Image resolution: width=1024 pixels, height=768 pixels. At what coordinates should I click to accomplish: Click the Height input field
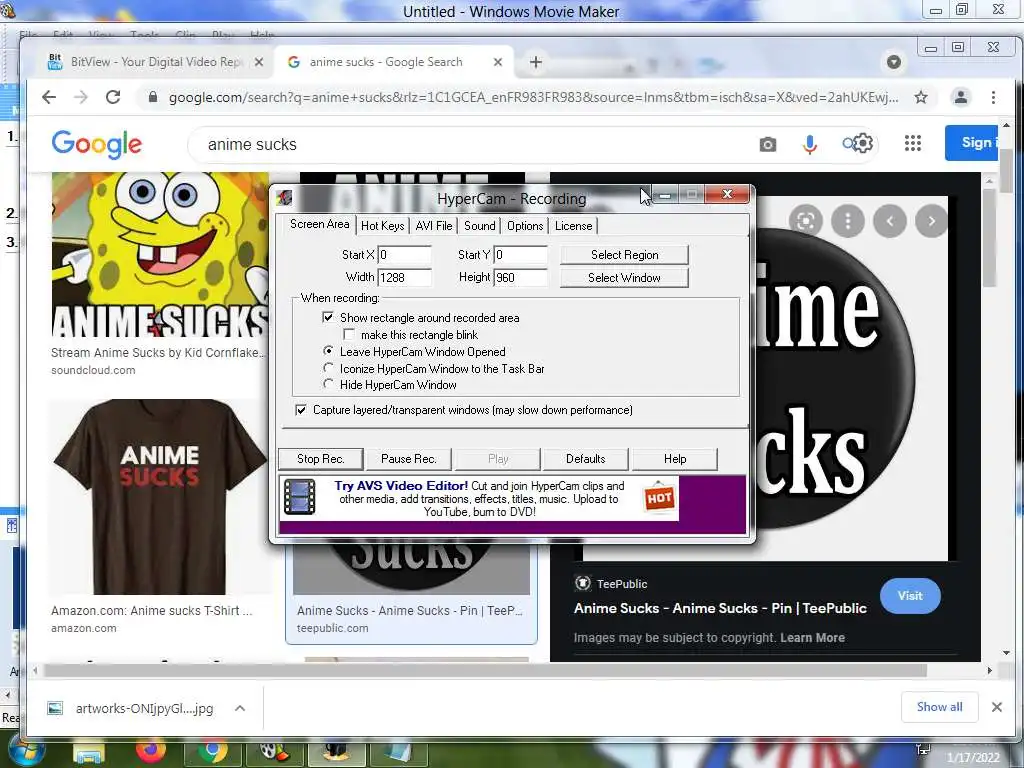pyautogui.click(x=520, y=278)
